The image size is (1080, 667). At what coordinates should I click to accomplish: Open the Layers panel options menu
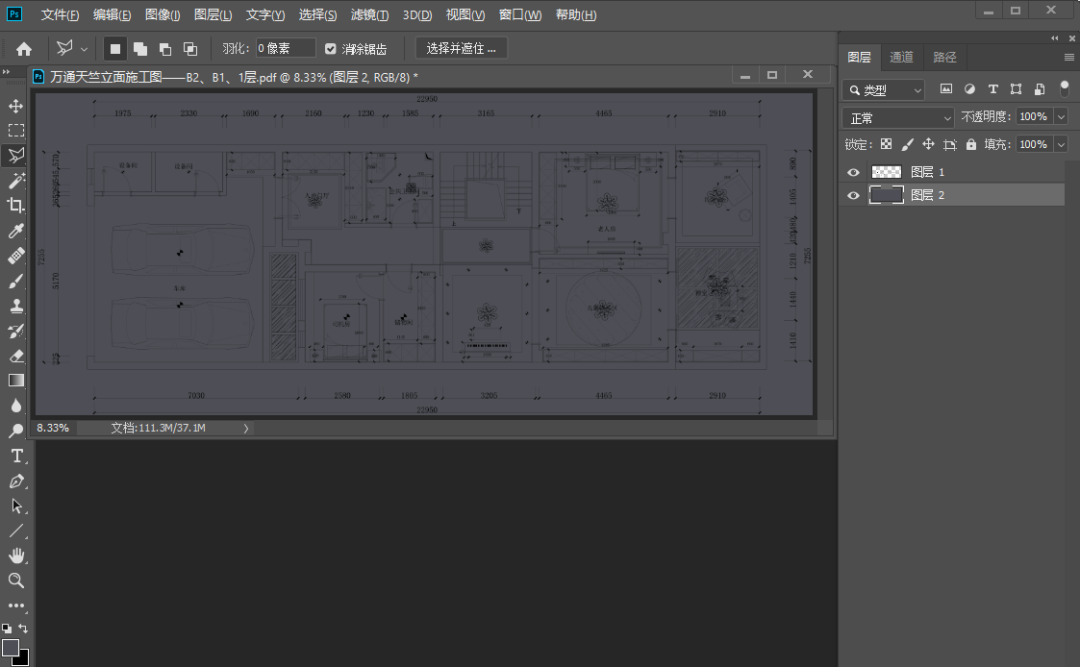[x=1069, y=57]
